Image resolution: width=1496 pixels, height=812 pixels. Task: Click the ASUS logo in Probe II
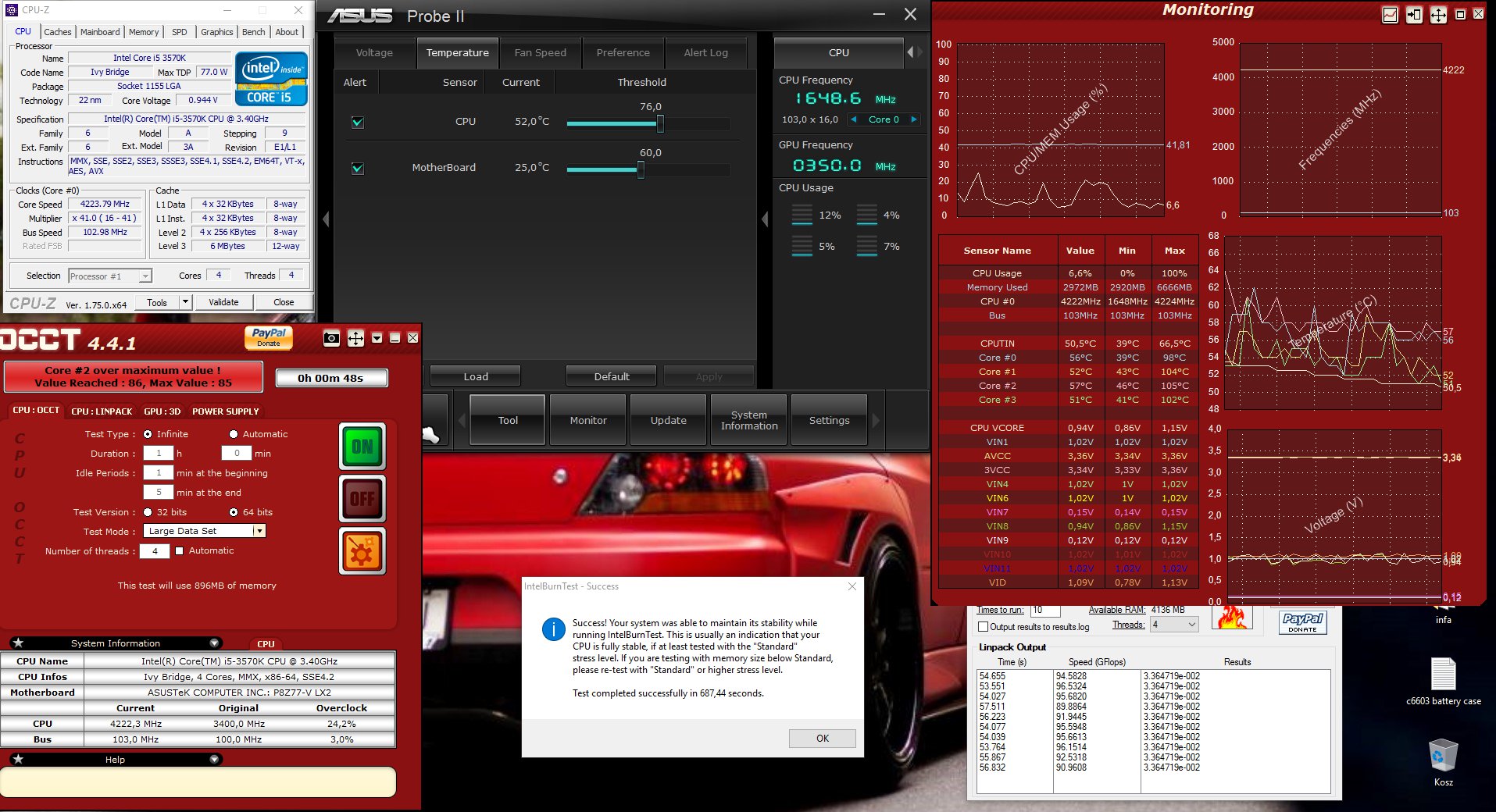359,16
